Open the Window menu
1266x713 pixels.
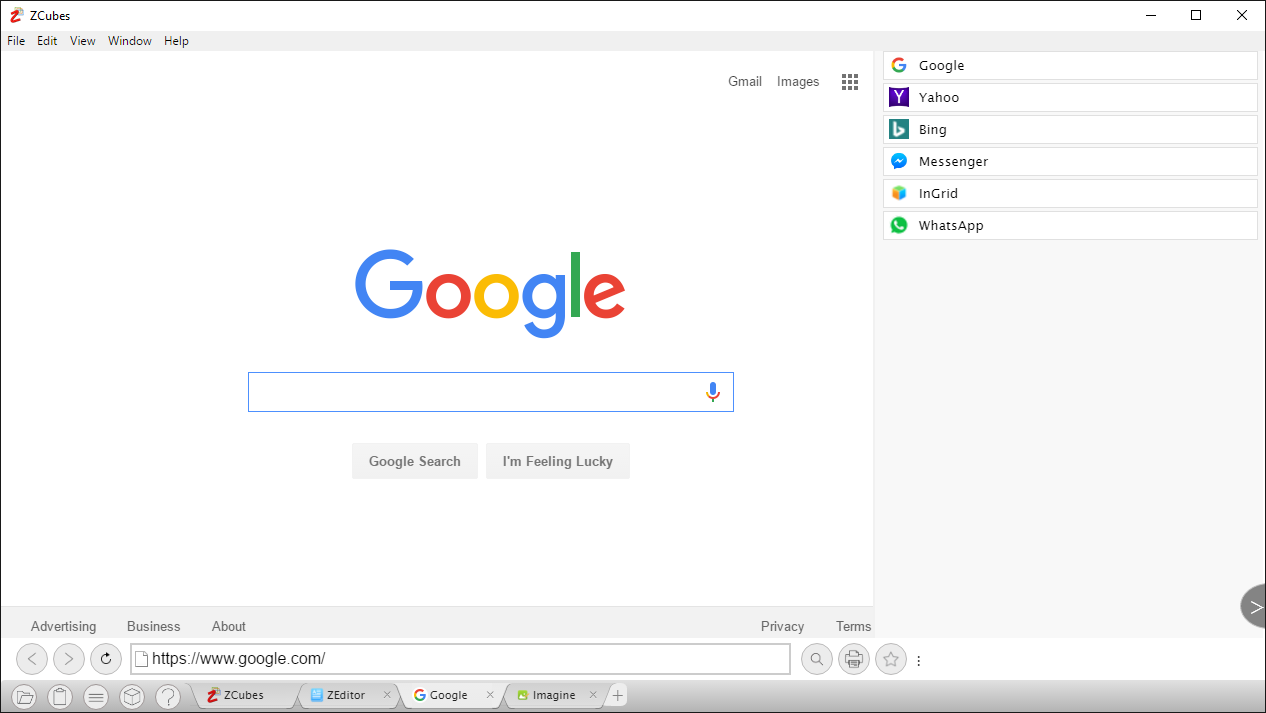coord(130,41)
